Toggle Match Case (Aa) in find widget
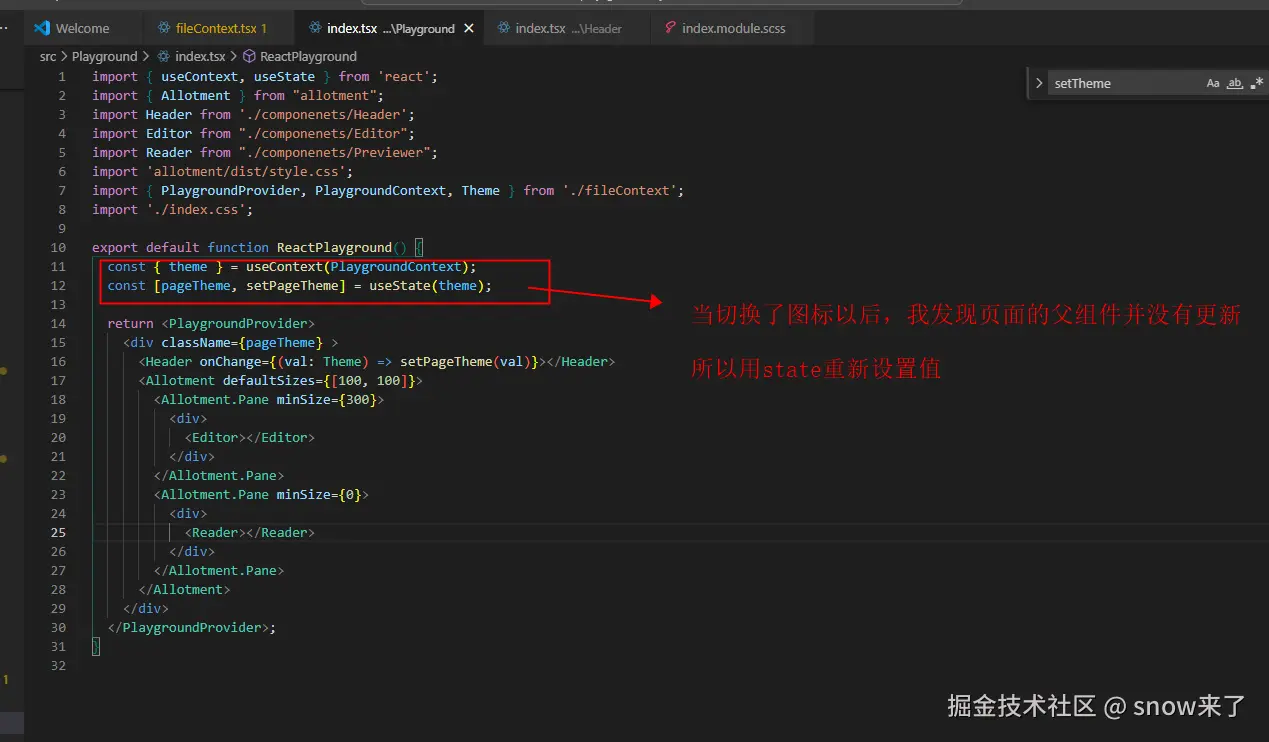The width and height of the screenshot is (1269, 742). (x=1213, y=83)
